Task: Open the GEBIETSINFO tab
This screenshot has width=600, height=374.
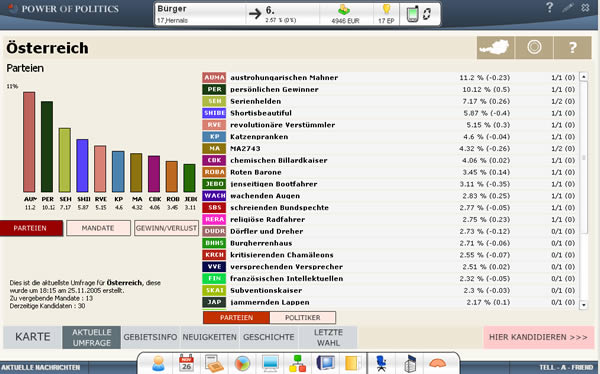Action: 150,337
